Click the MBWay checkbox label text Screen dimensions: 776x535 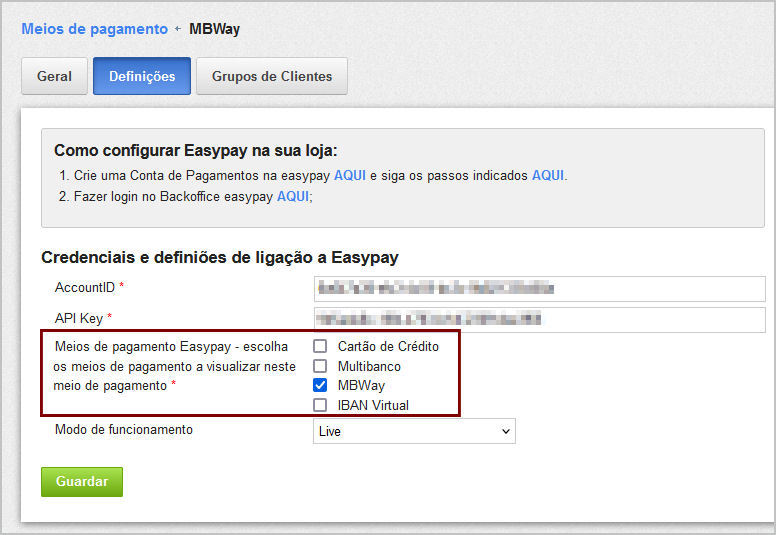[361, 386]
